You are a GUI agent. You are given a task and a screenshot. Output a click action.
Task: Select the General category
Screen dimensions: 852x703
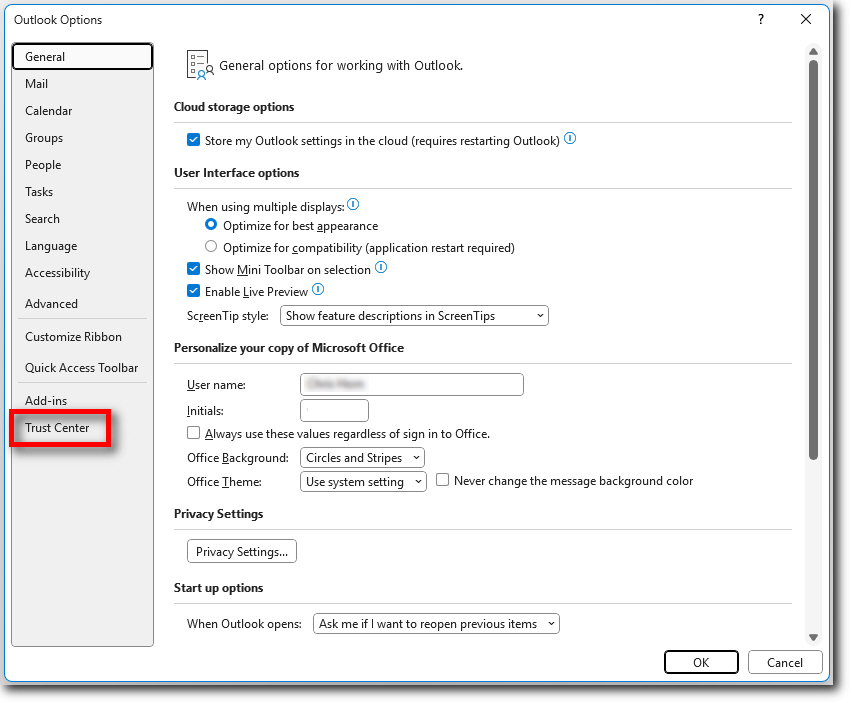coord(82,57)
